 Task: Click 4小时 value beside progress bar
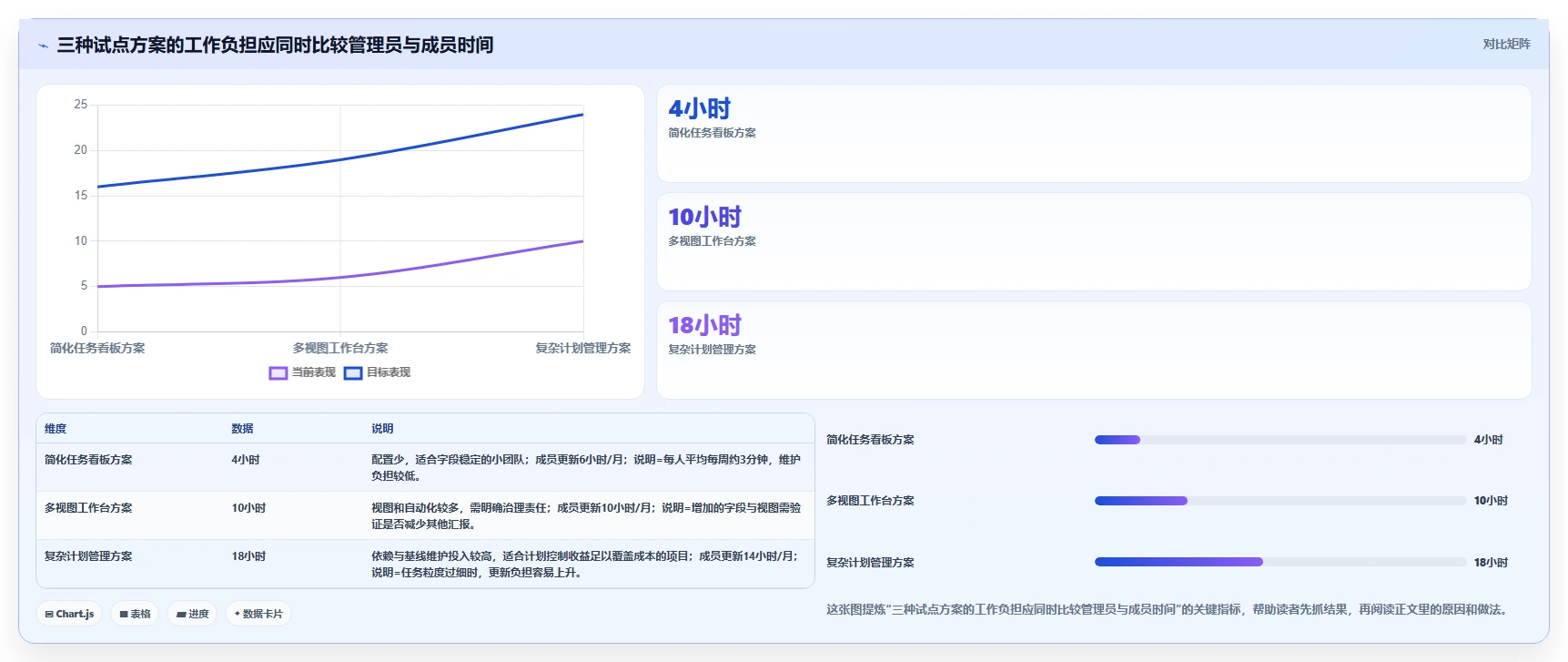1489,440
